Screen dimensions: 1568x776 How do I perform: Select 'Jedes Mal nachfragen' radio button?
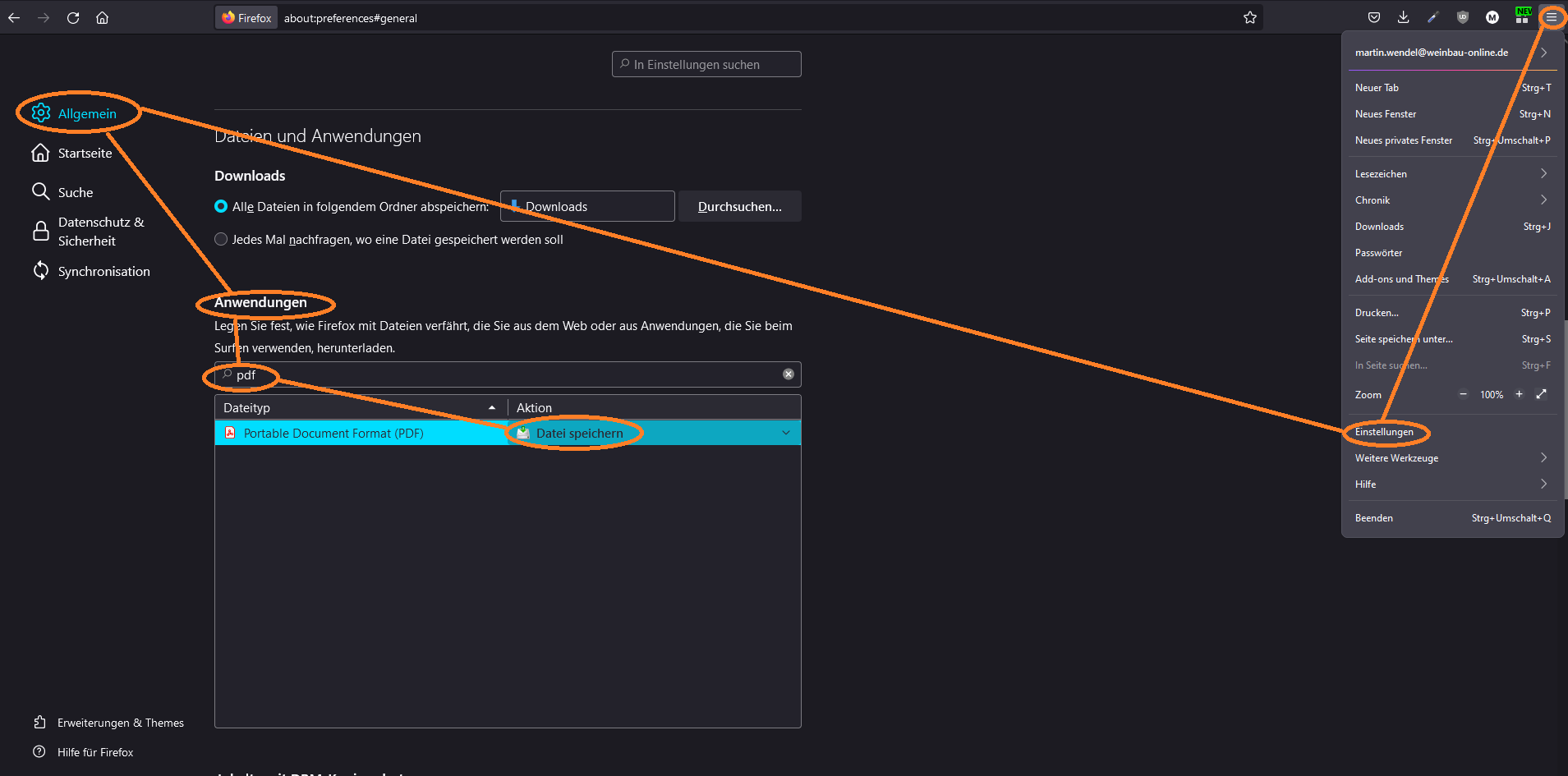coord(221,240)
